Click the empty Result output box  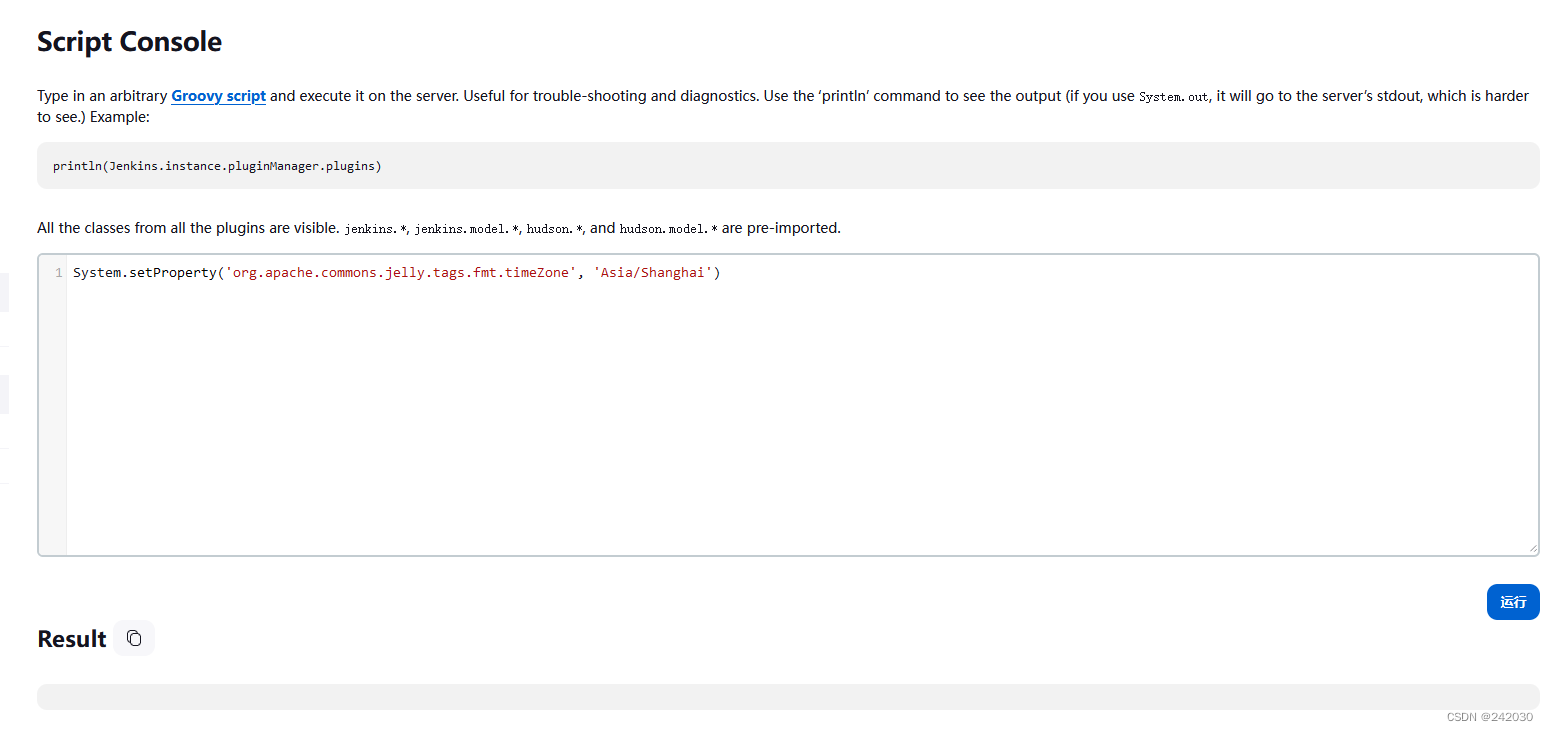tap(788, 697)
